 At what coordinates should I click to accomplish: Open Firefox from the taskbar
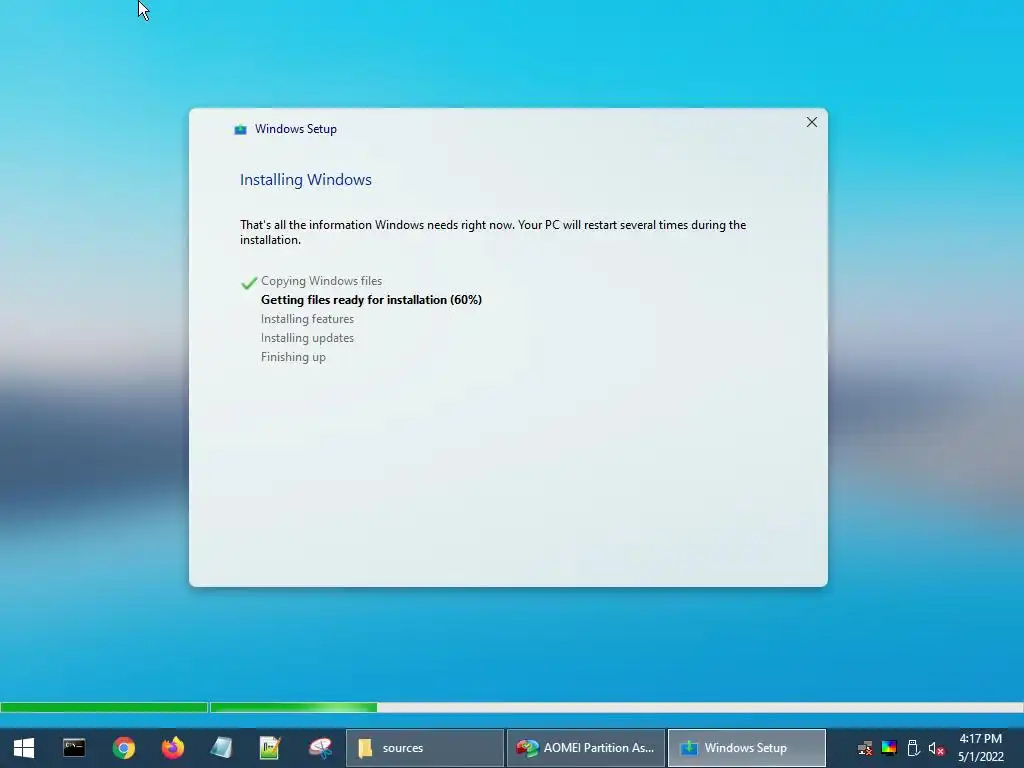172,748
